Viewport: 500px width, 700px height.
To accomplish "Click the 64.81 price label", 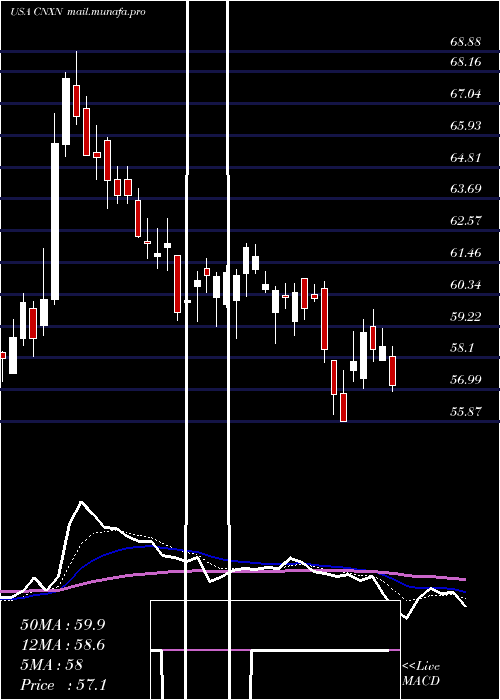I will [466, 158].
